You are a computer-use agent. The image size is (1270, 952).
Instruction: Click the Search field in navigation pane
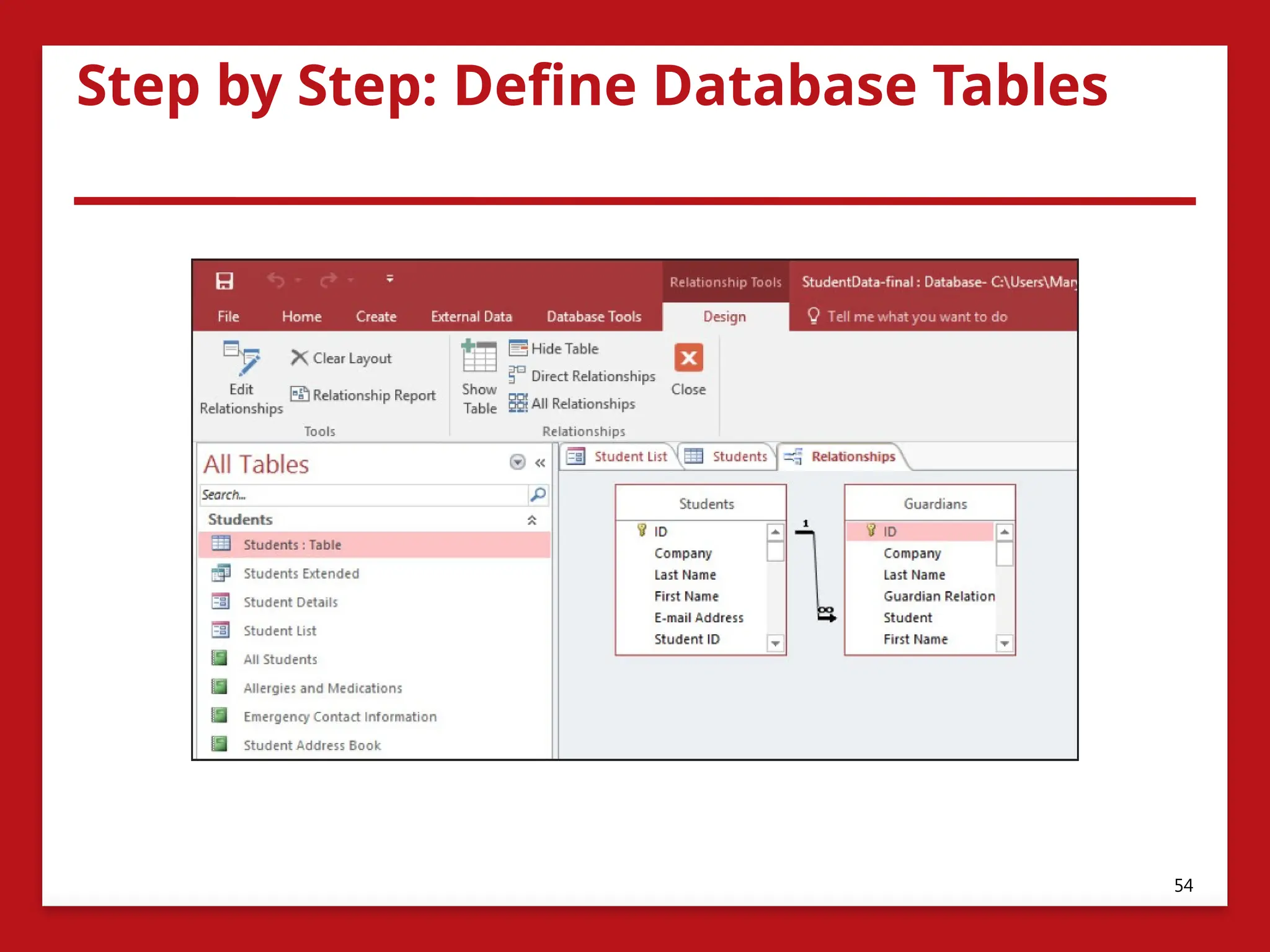click(364, 495)
